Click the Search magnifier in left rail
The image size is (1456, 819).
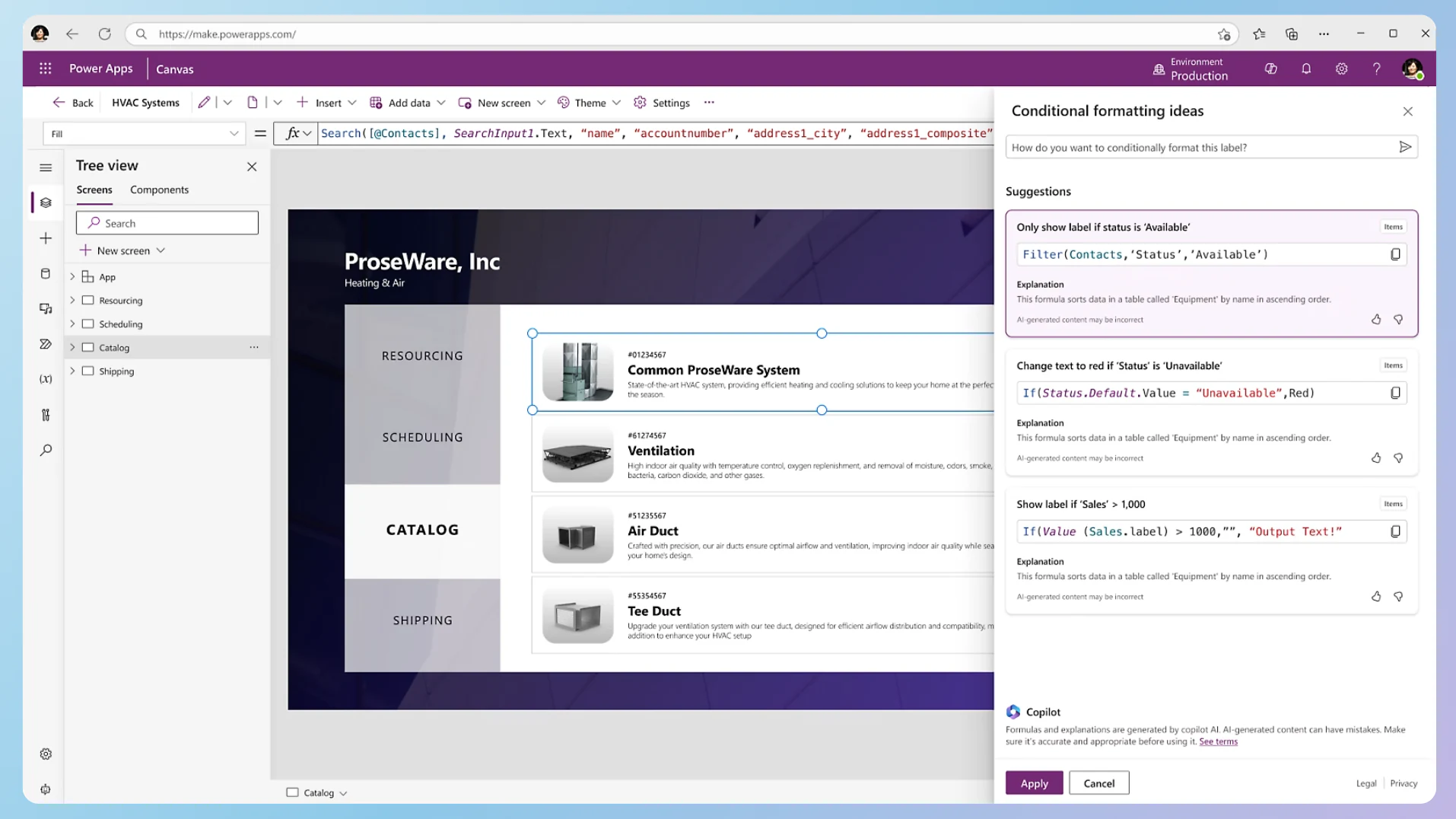tap(46, 450)
